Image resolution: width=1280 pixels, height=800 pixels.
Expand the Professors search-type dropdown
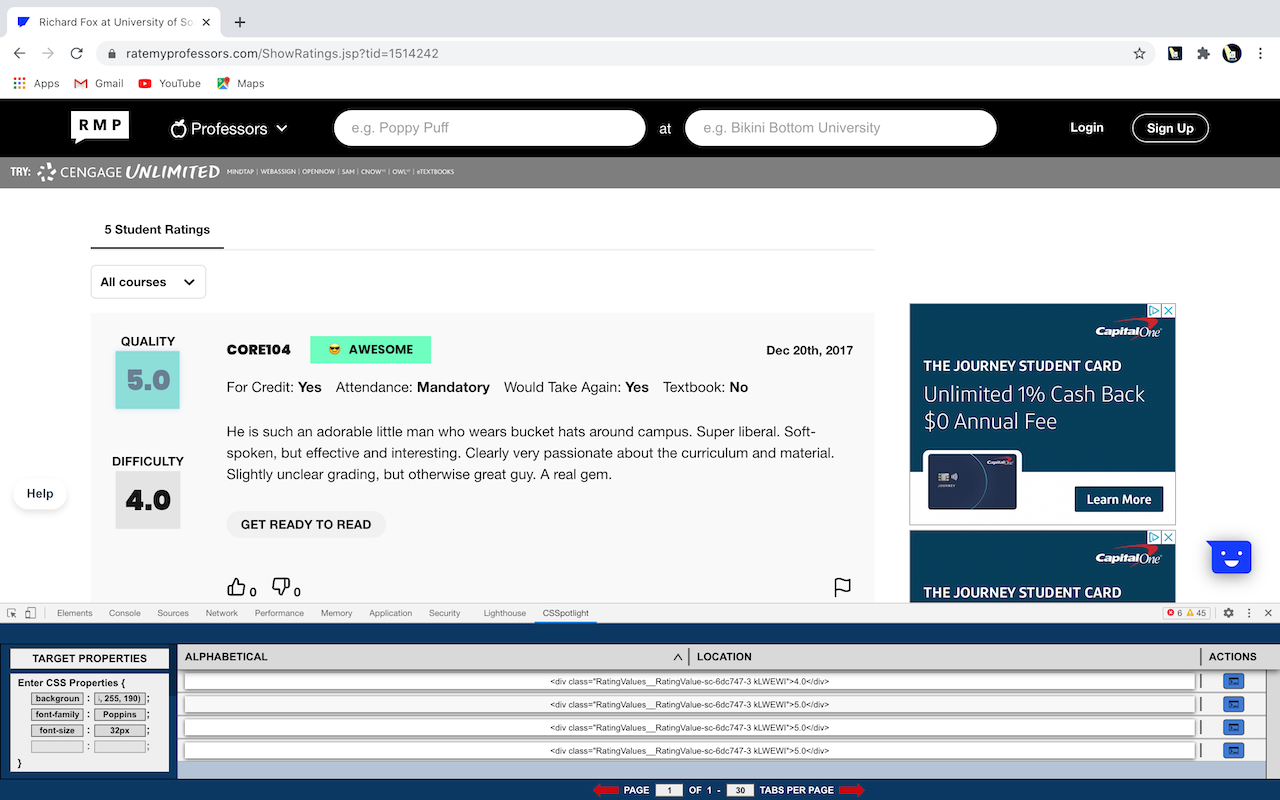pyautogui.click(x=229, y=128)
